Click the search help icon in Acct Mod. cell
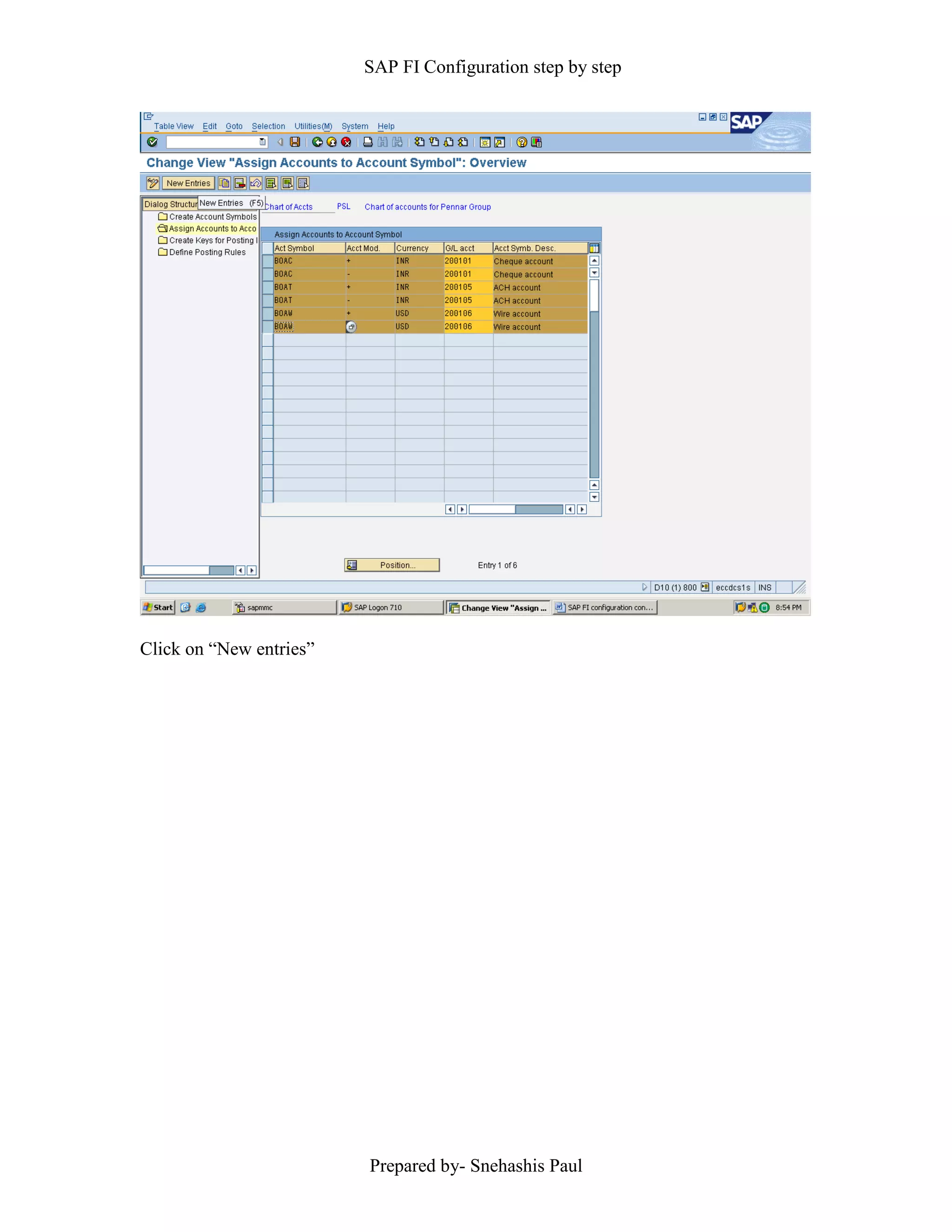This screenshot has height=1232, width=952. (351, 327)
